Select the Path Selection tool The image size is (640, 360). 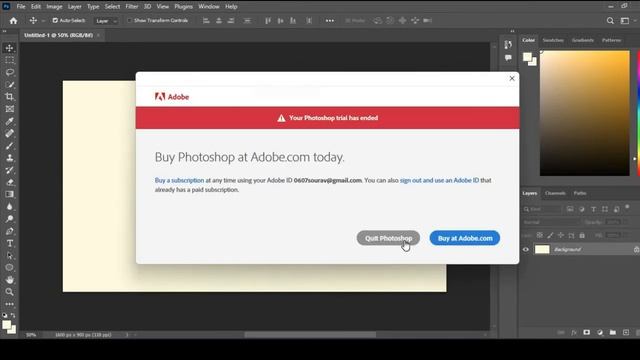click(9, 256)
